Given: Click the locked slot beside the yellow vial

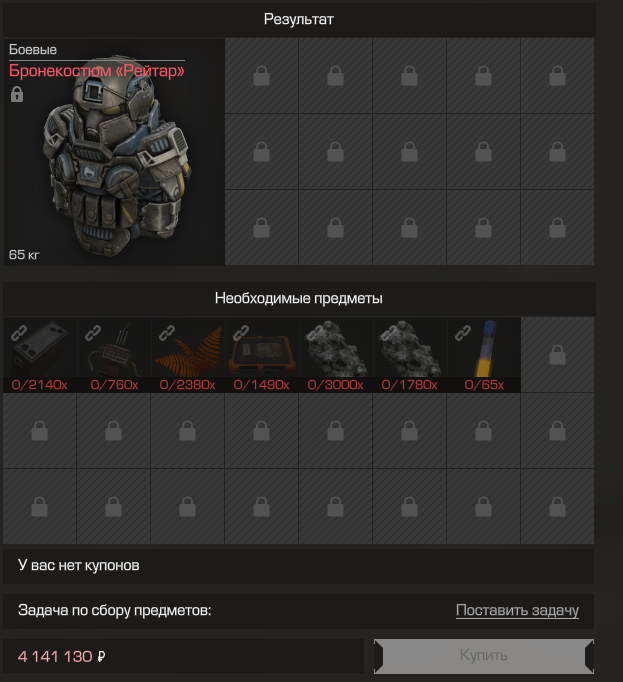Looking at the screenshot, I should click(x=557, y=354).
